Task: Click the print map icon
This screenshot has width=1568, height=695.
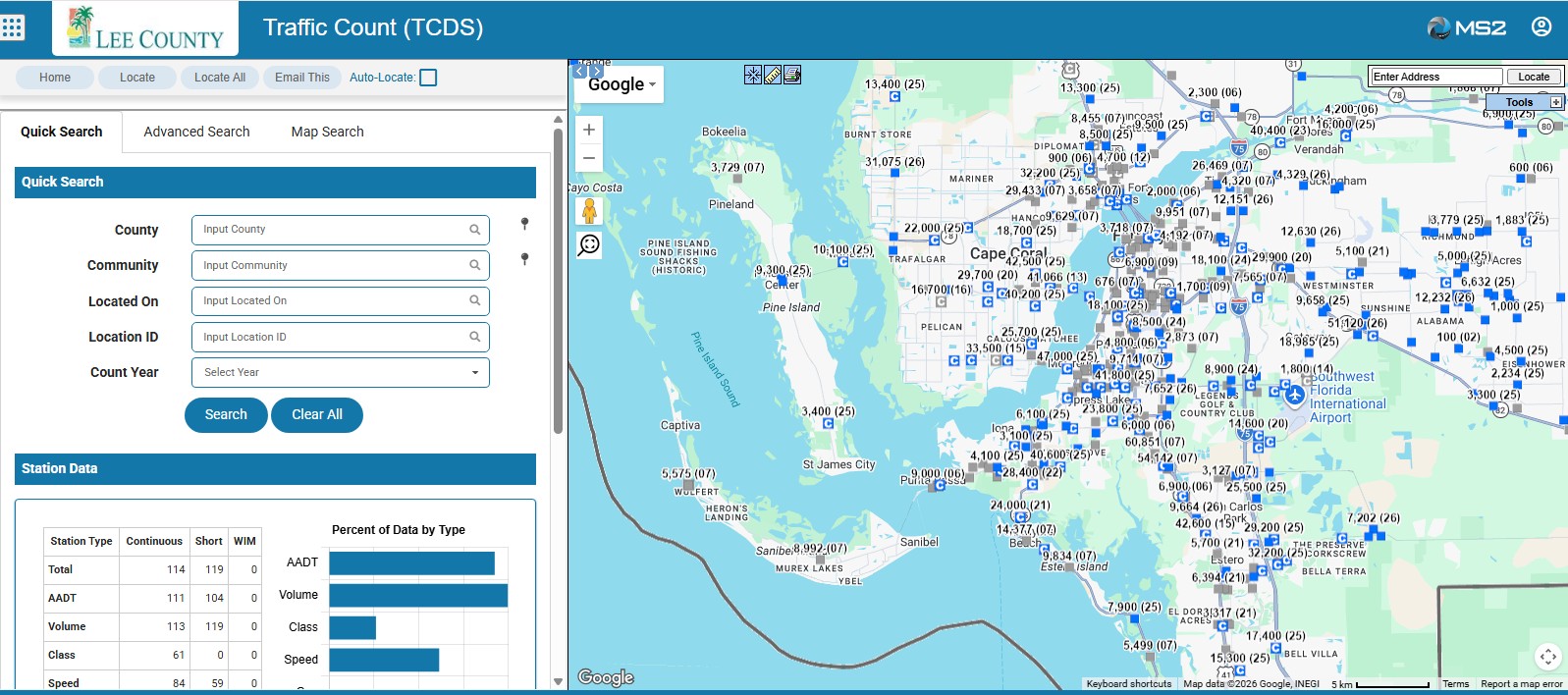Action: coord(792,75)
